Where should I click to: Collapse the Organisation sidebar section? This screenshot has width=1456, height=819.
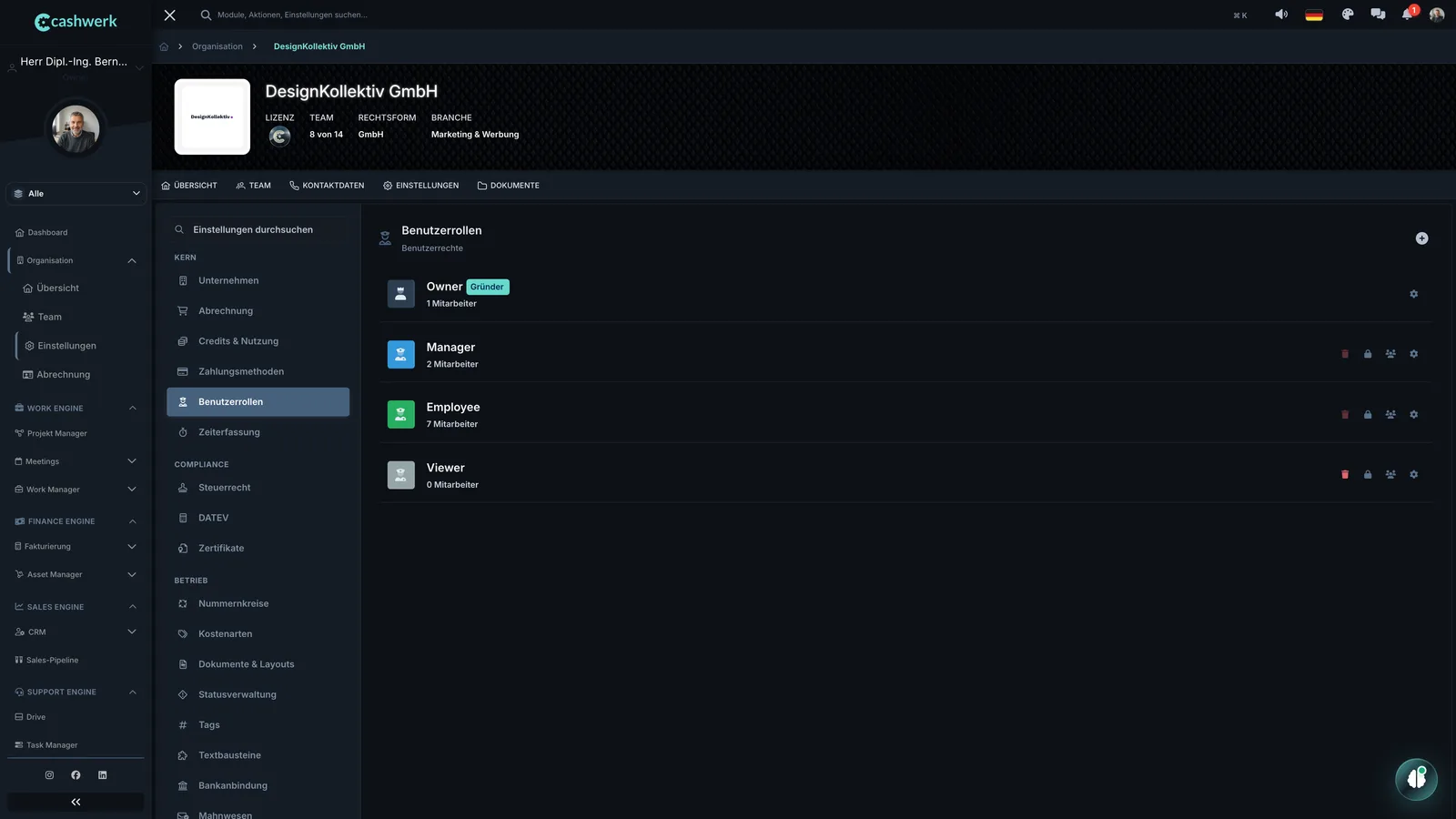132,261
